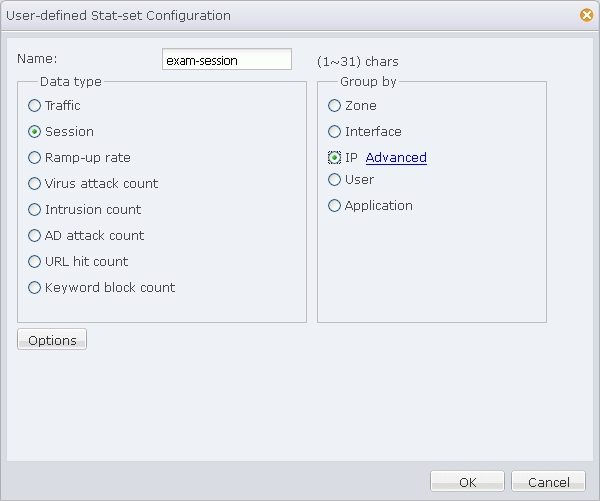Screen dimensions: 600x501
Task: Click the Options button
Action: (52, 340)
